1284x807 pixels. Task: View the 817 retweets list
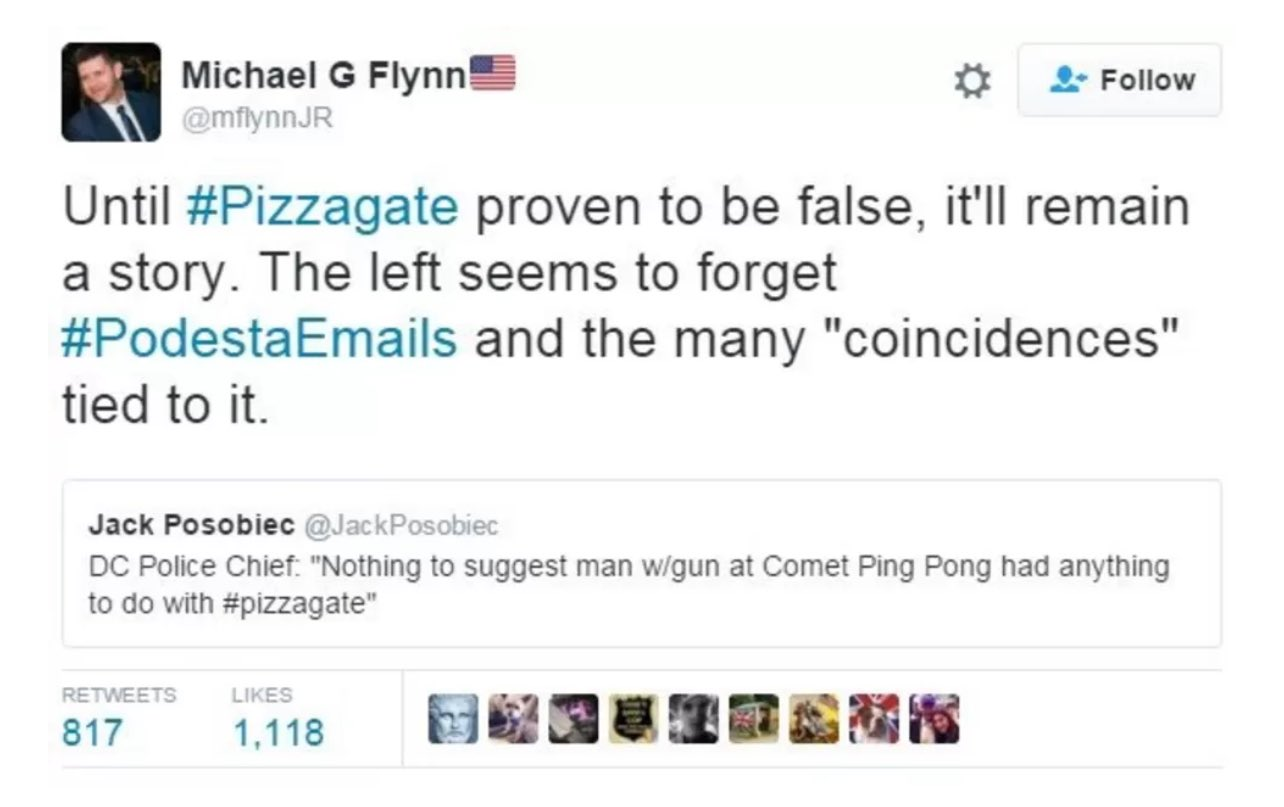[x=92, y=733]
